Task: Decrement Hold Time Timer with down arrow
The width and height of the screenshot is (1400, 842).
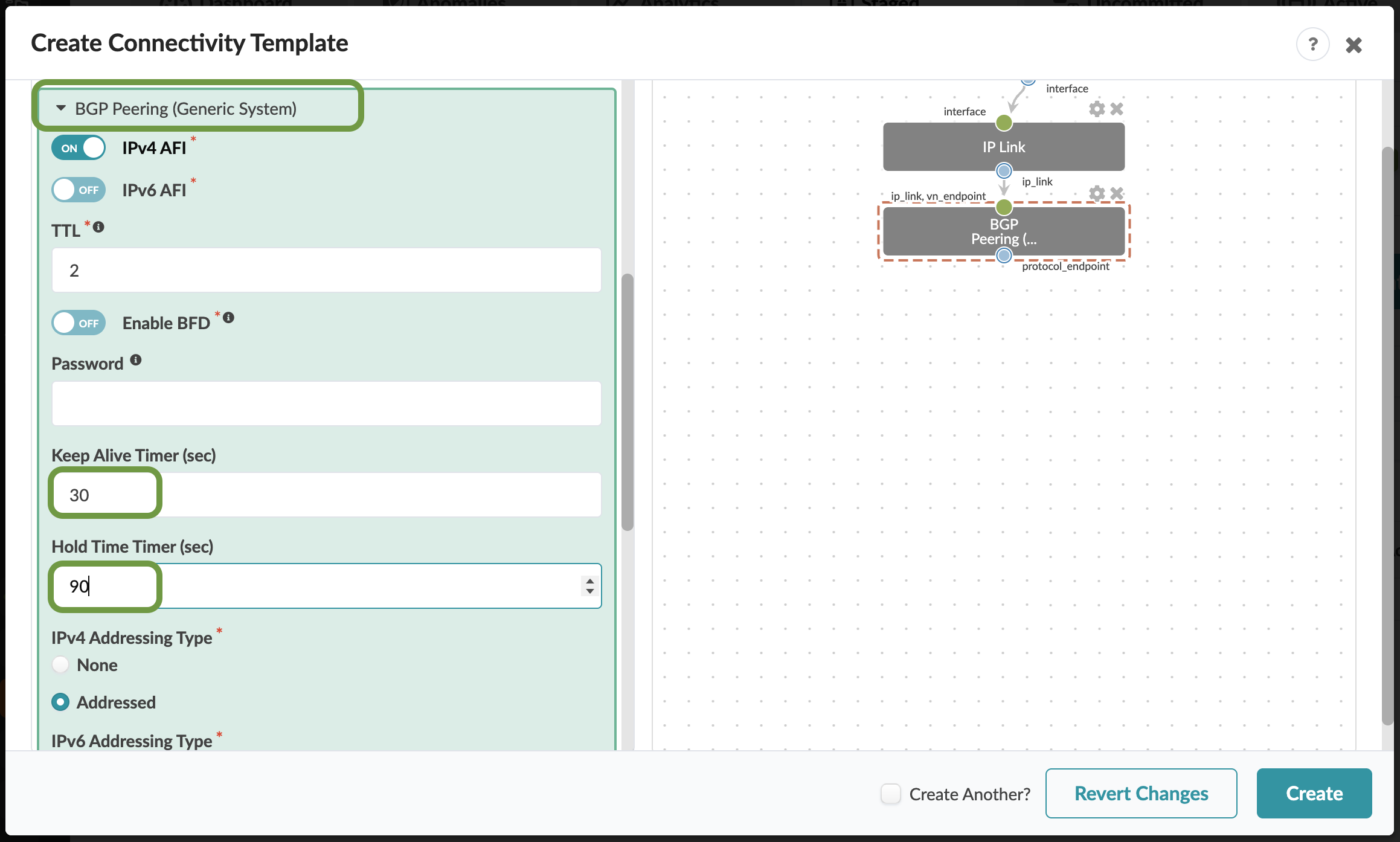Action: tap(590, 591)
